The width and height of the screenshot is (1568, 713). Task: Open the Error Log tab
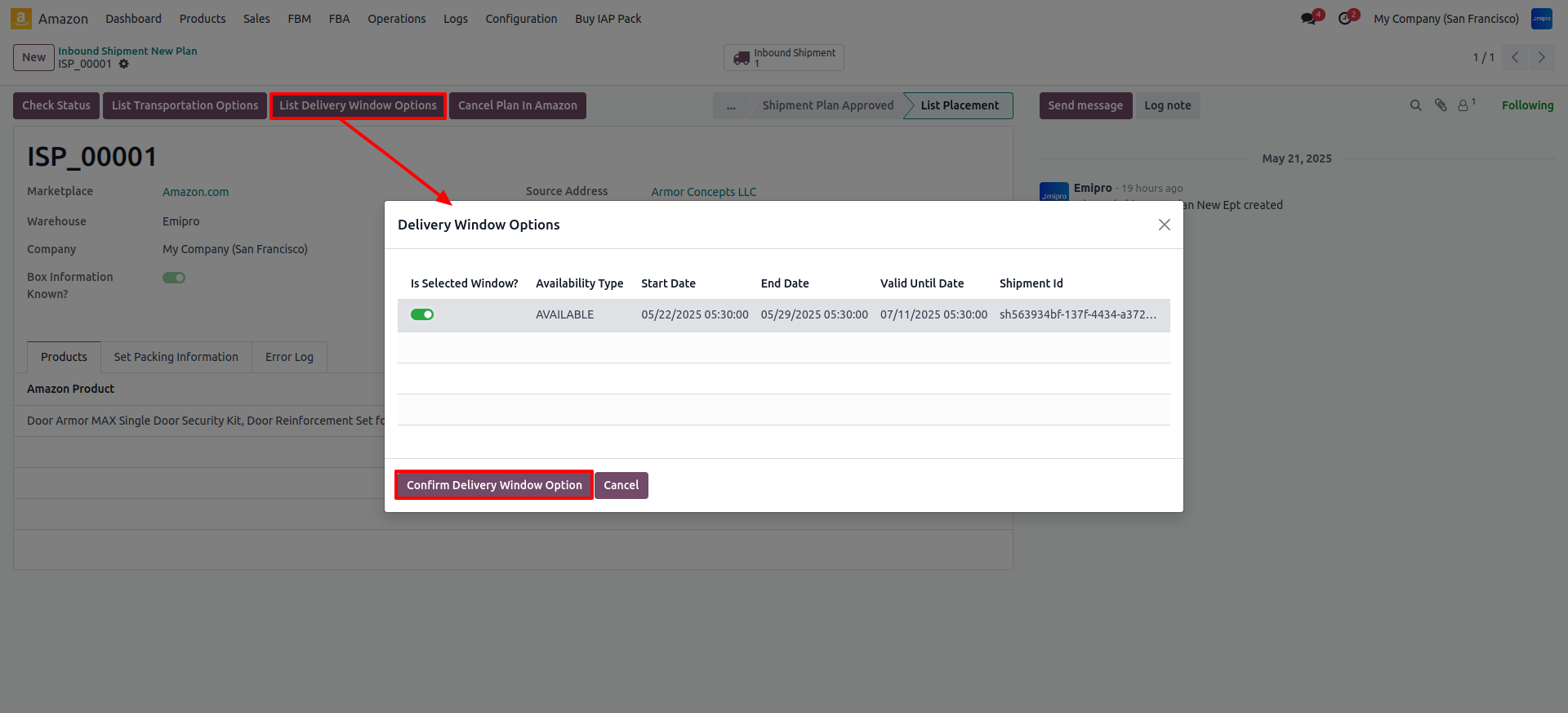pyautogui.click(x=289, y=357)
